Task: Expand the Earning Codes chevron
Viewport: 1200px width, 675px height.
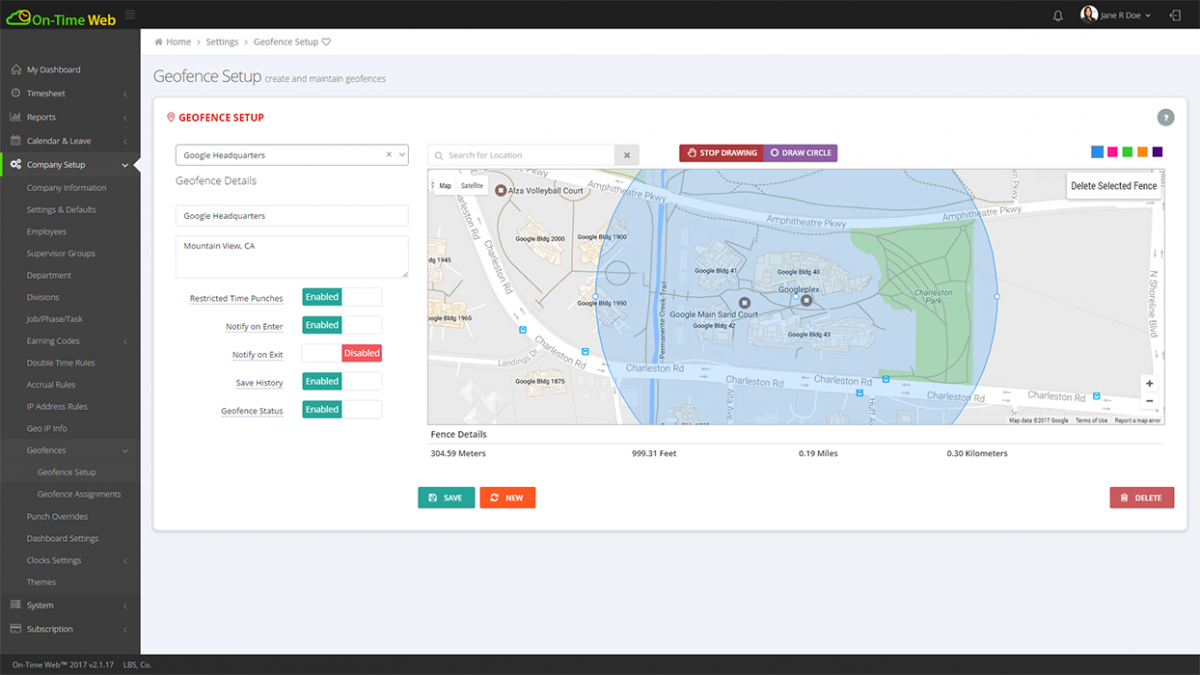Action: 125,342
